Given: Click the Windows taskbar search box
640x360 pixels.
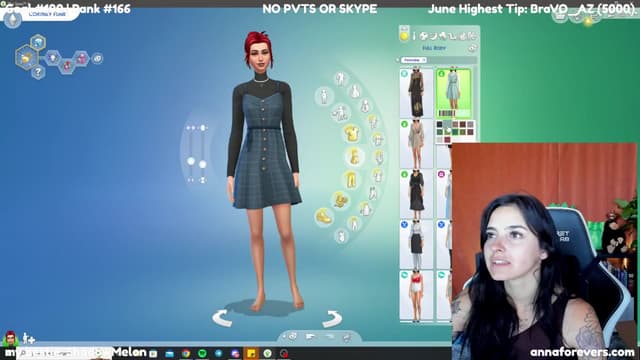Looking at the screenshot, I should 64,353.
